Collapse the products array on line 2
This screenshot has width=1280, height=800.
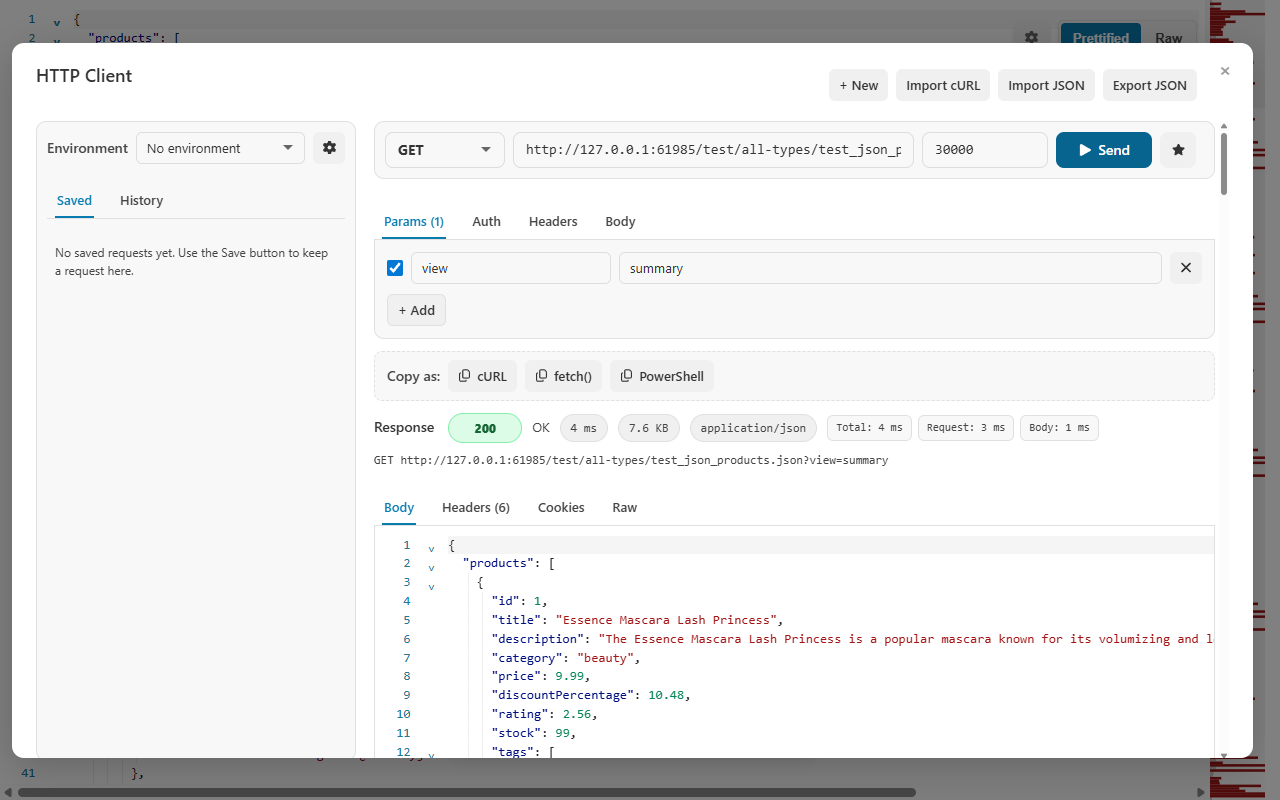click(x=431, y=566)
